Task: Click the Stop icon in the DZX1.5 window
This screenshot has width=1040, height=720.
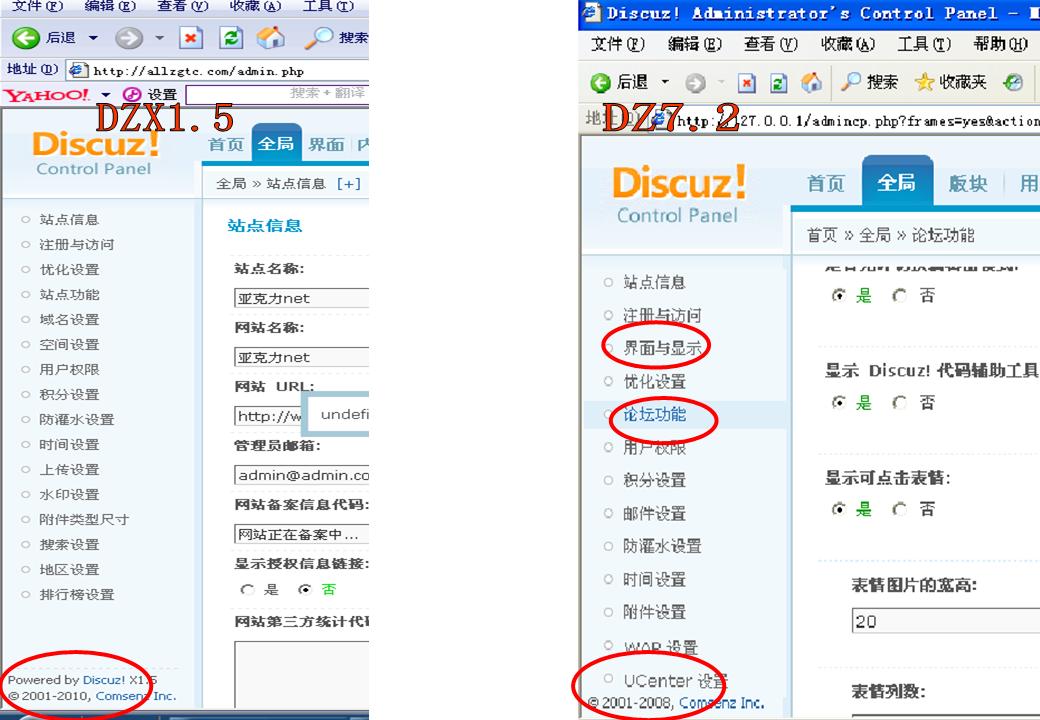Action: tap(191, 38)
